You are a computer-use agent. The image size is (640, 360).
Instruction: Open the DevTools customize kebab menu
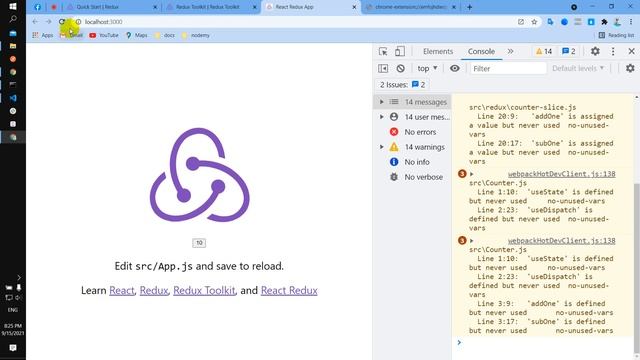click(613, 51)
